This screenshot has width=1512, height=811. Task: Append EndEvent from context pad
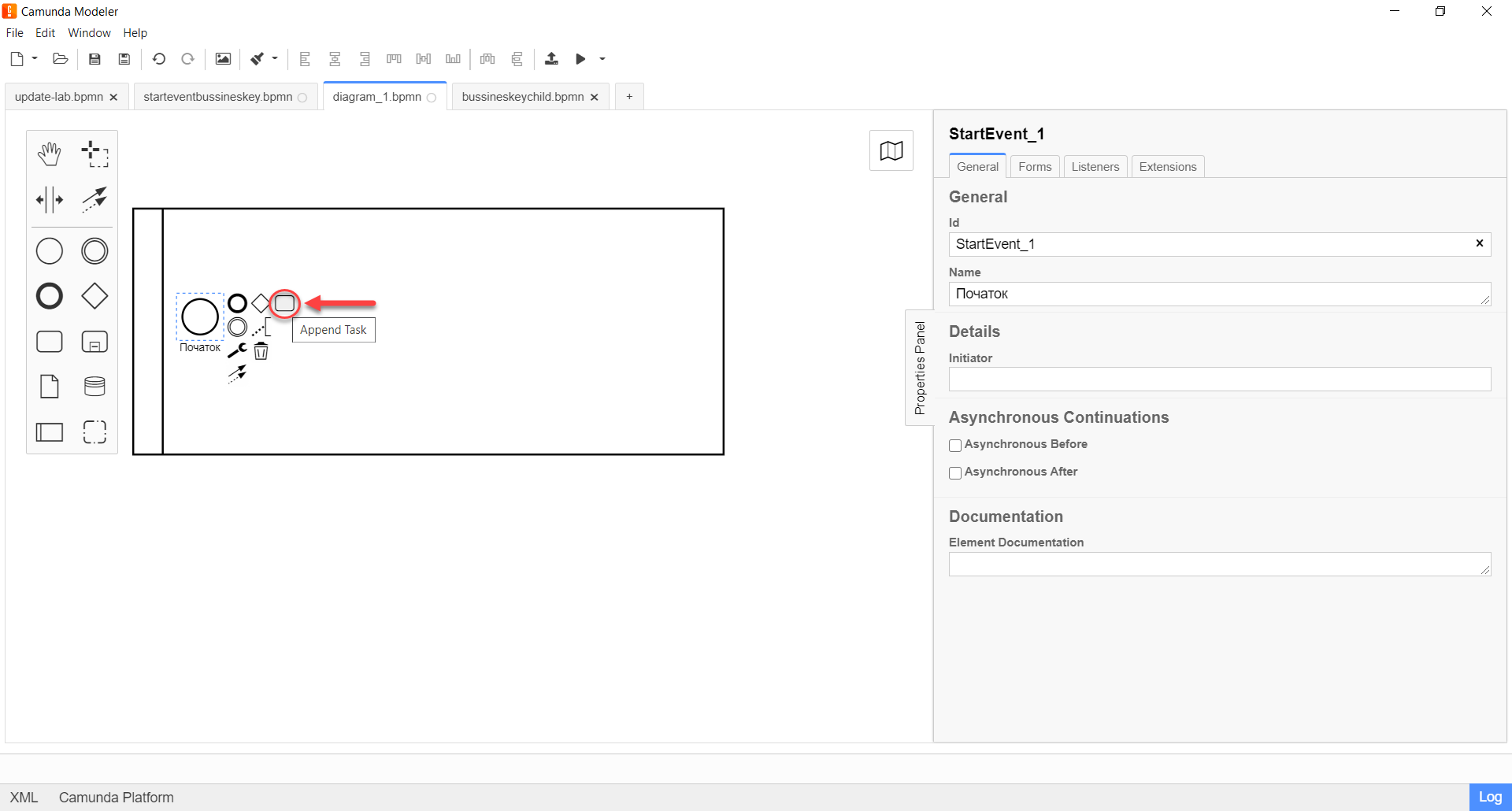[x=237, y=303]
